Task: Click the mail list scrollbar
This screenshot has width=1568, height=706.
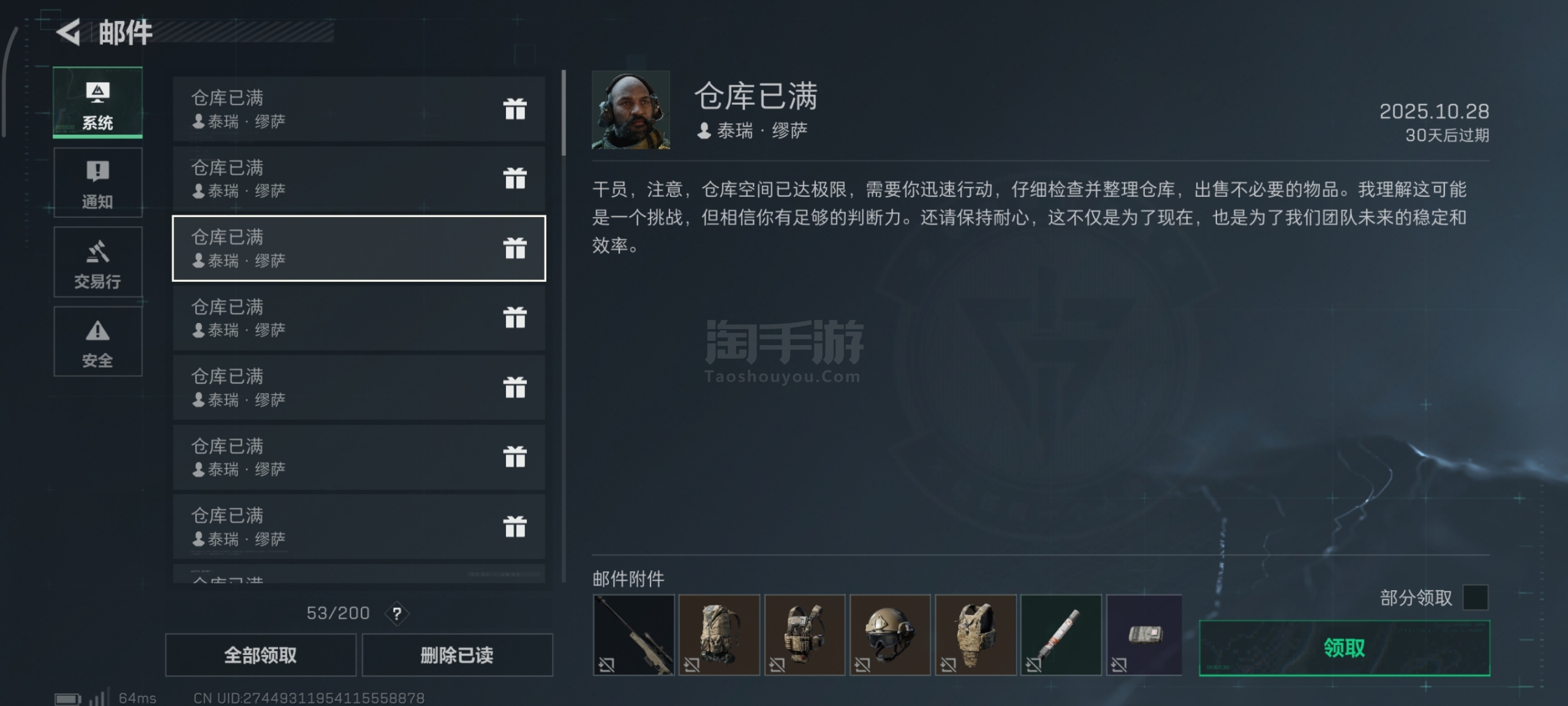Action: click(563, 112)
